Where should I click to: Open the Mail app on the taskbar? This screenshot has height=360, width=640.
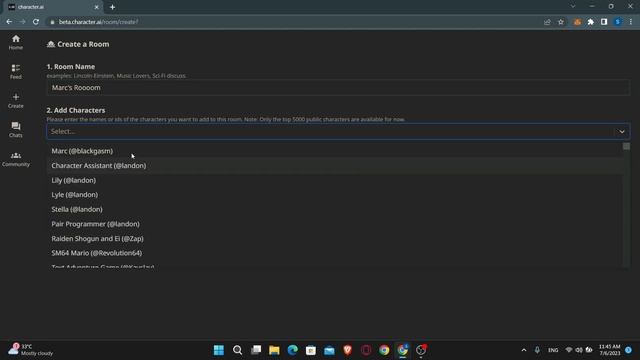point(329,350)
